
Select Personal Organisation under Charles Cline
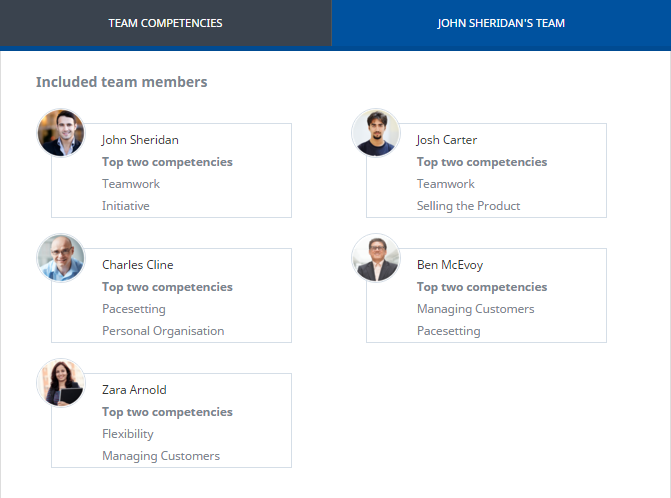[x=163, y=331]
